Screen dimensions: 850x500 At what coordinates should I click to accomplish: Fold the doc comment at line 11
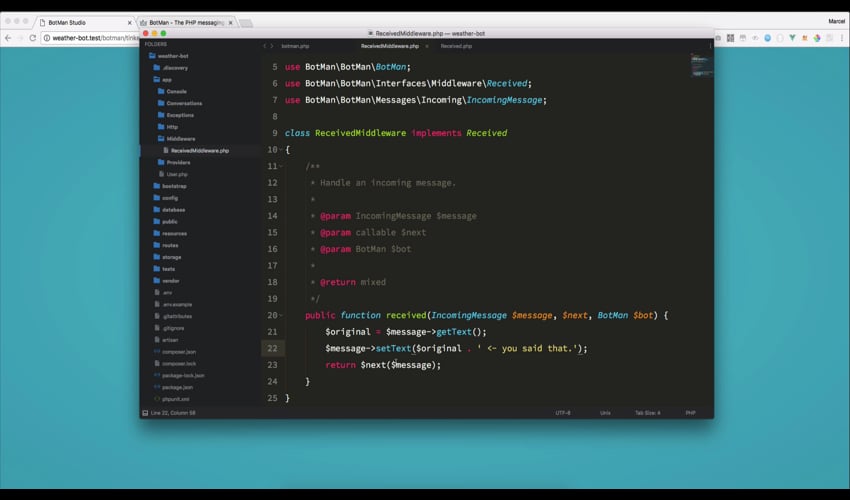(281, 166)
